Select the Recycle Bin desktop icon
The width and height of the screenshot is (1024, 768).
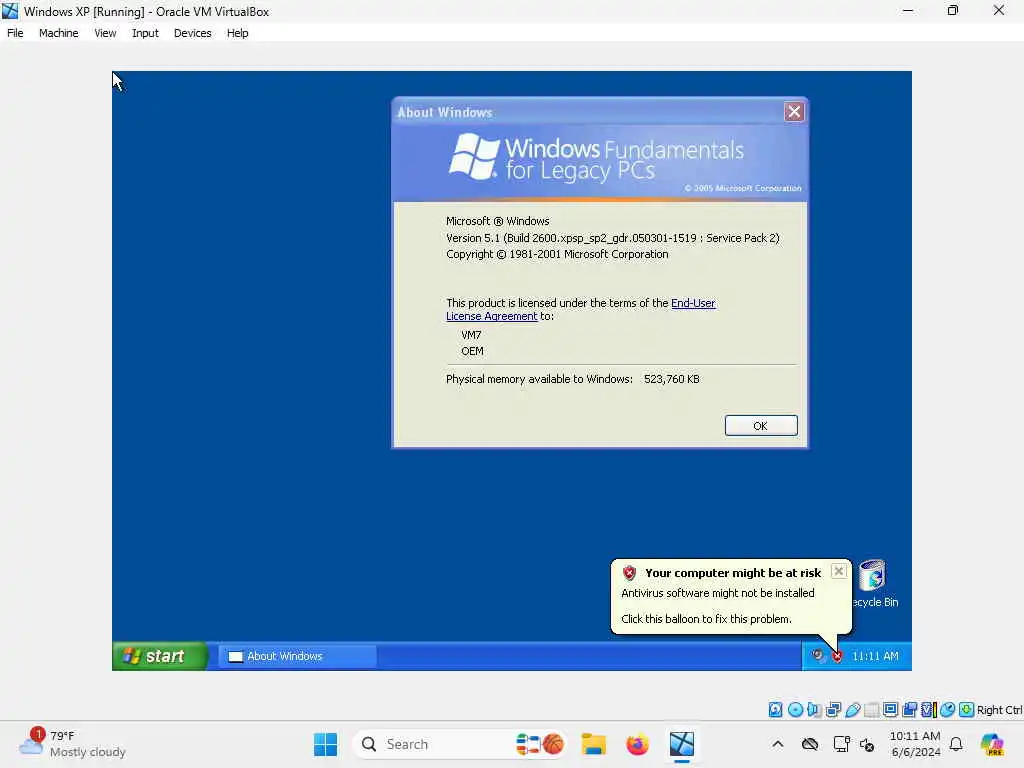coord(874,583)
